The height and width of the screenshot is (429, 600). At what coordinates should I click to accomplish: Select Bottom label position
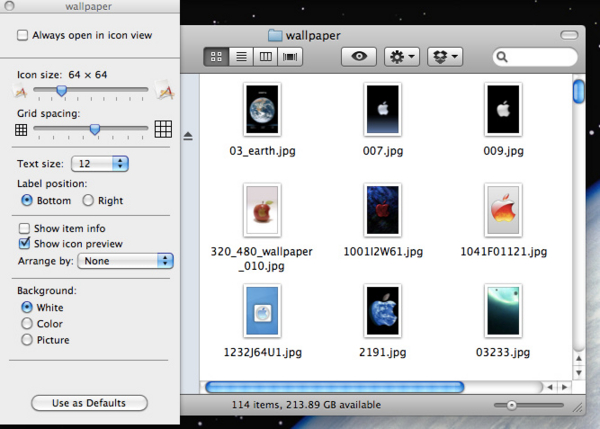tap(27, 200)
